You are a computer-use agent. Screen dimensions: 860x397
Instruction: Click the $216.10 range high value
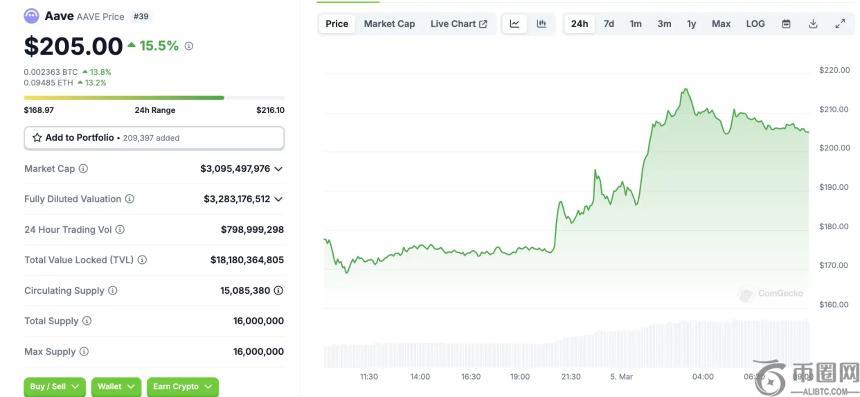[270, 110]
